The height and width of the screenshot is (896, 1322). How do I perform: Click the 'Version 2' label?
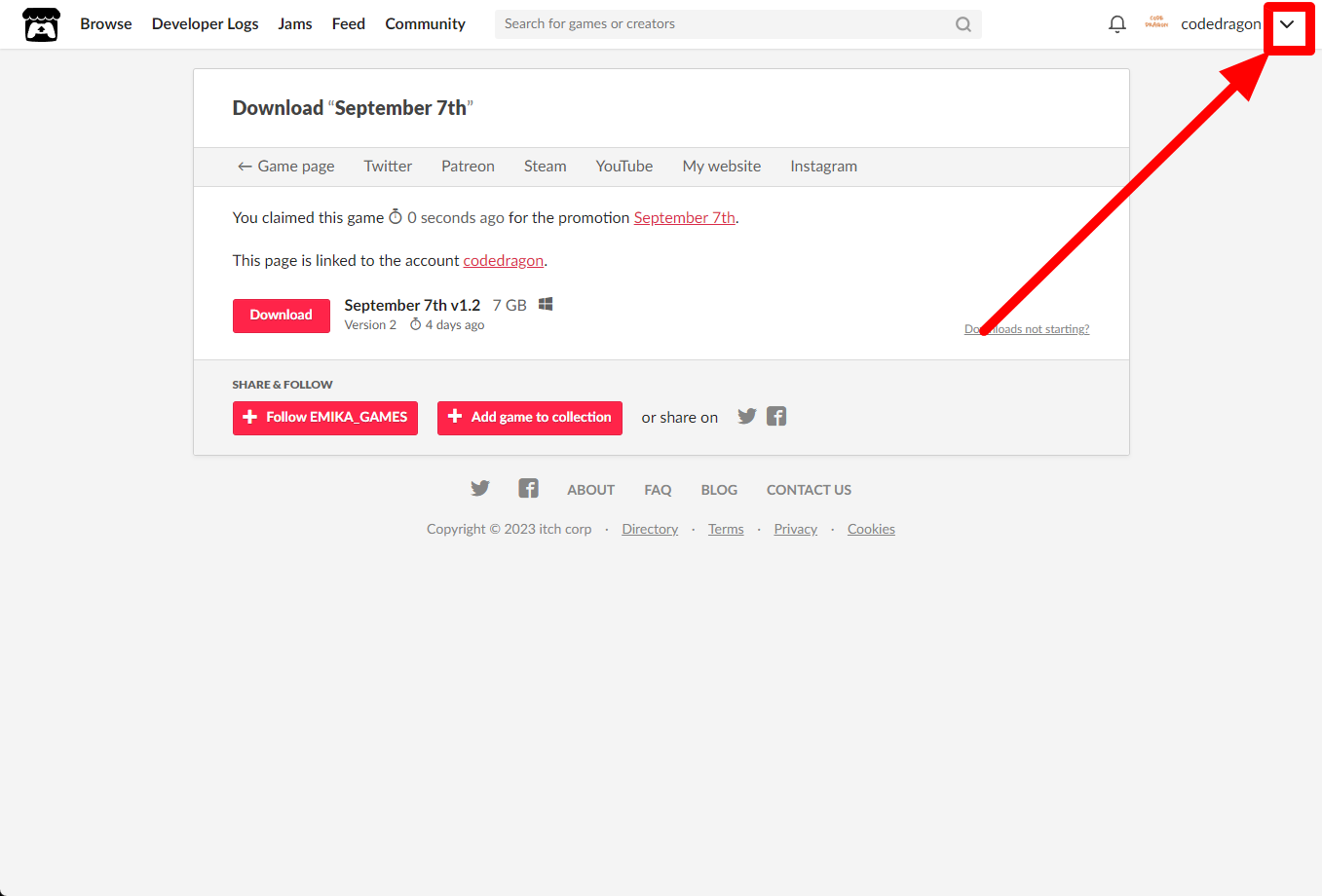coord(370,325)
